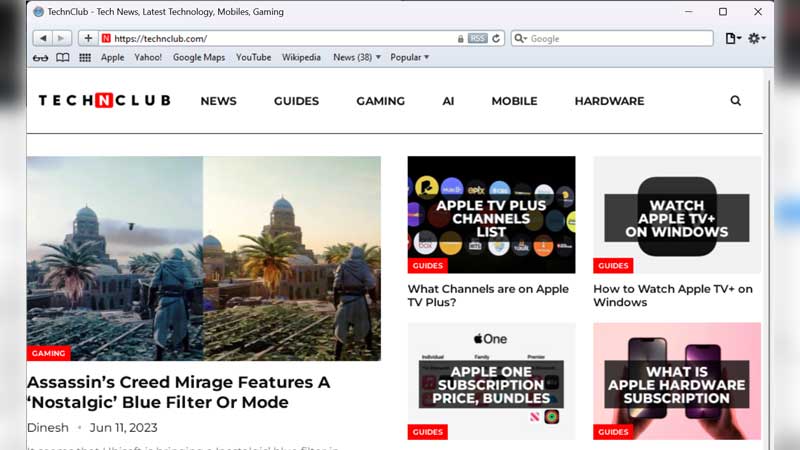Open Apple TV Plus Channels List thumbnail
Image resolution: width=800 pixels, height=450 pixels.
(491, 215)
